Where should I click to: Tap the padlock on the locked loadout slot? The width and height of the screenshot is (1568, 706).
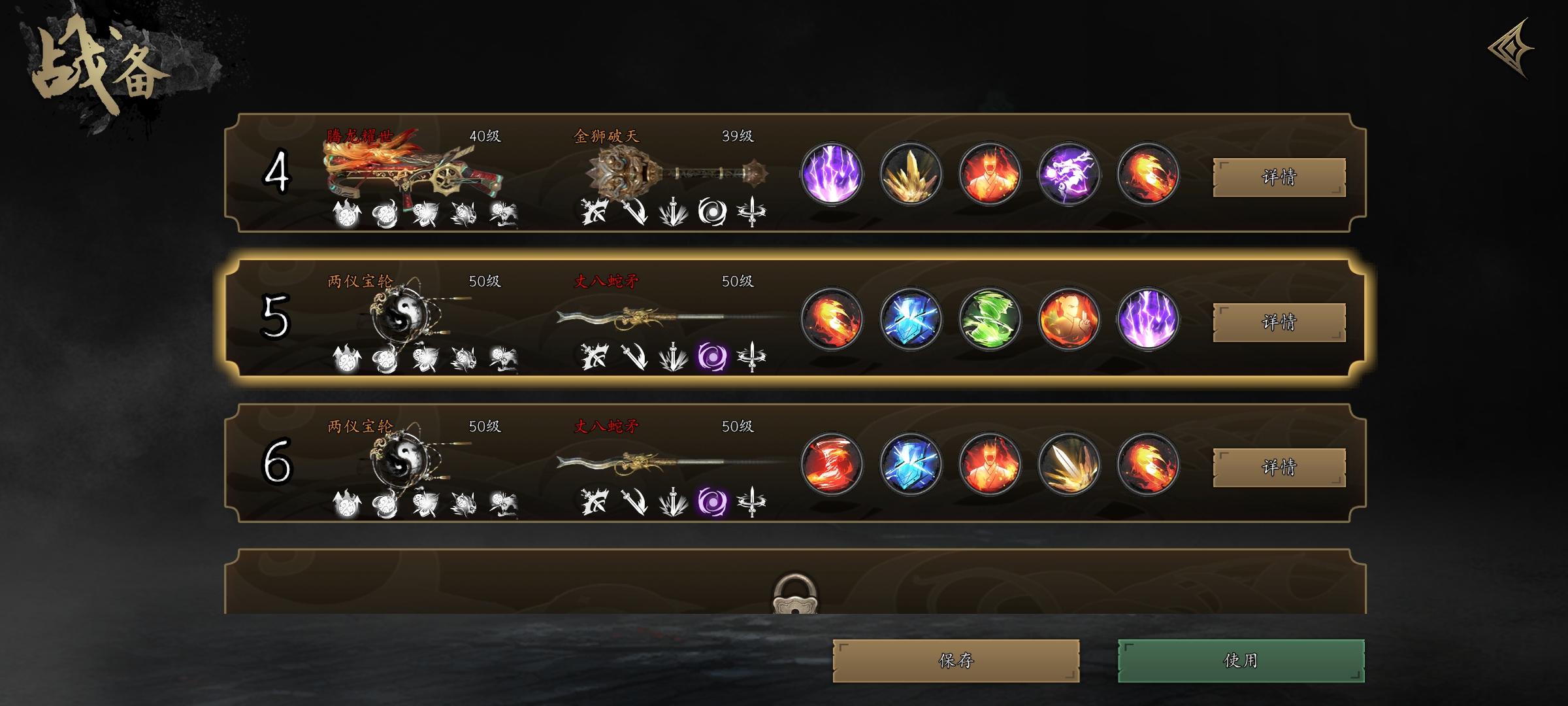pos(795,594)
